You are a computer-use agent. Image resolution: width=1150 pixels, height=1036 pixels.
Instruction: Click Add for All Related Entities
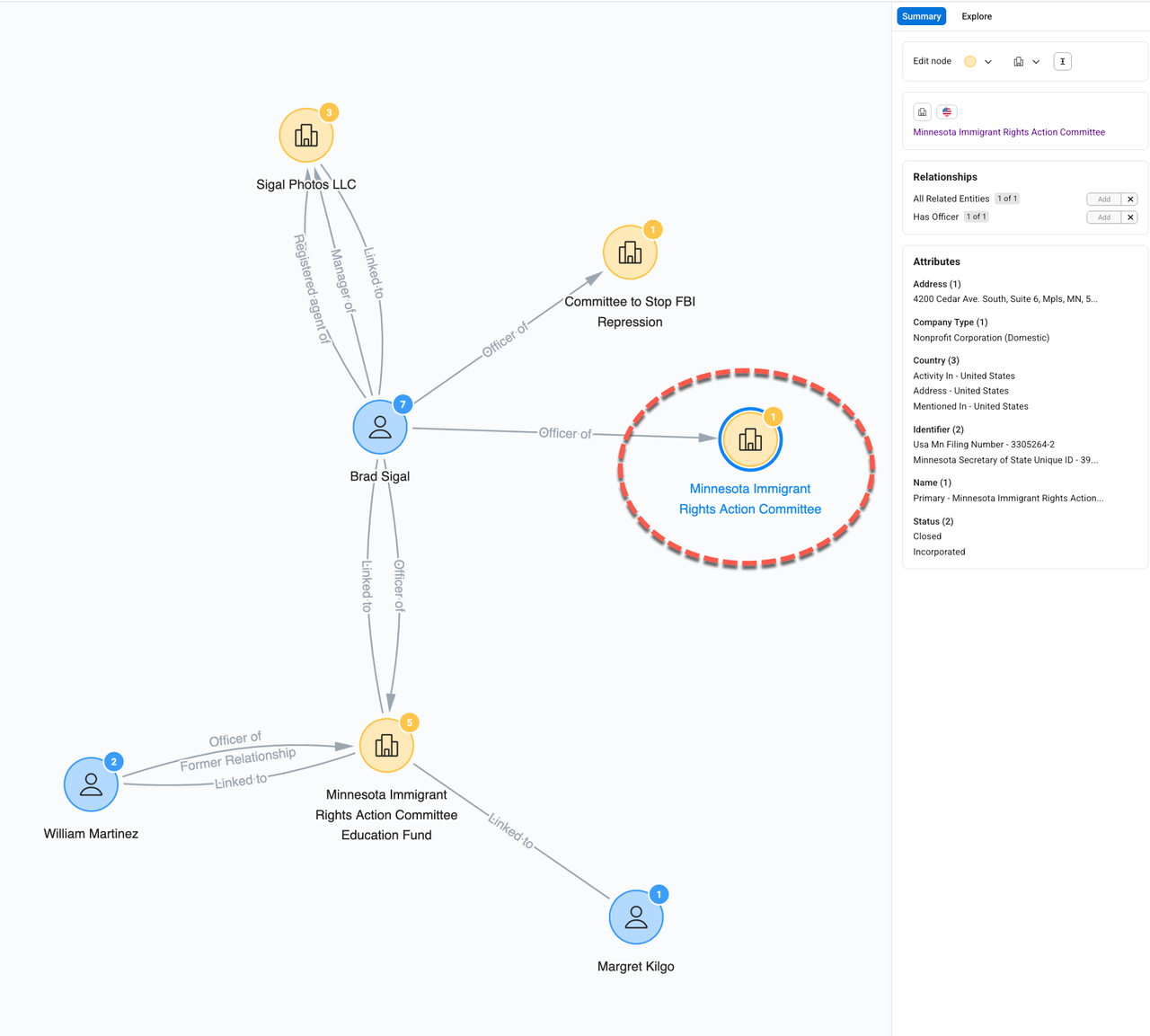point(1103,199)
